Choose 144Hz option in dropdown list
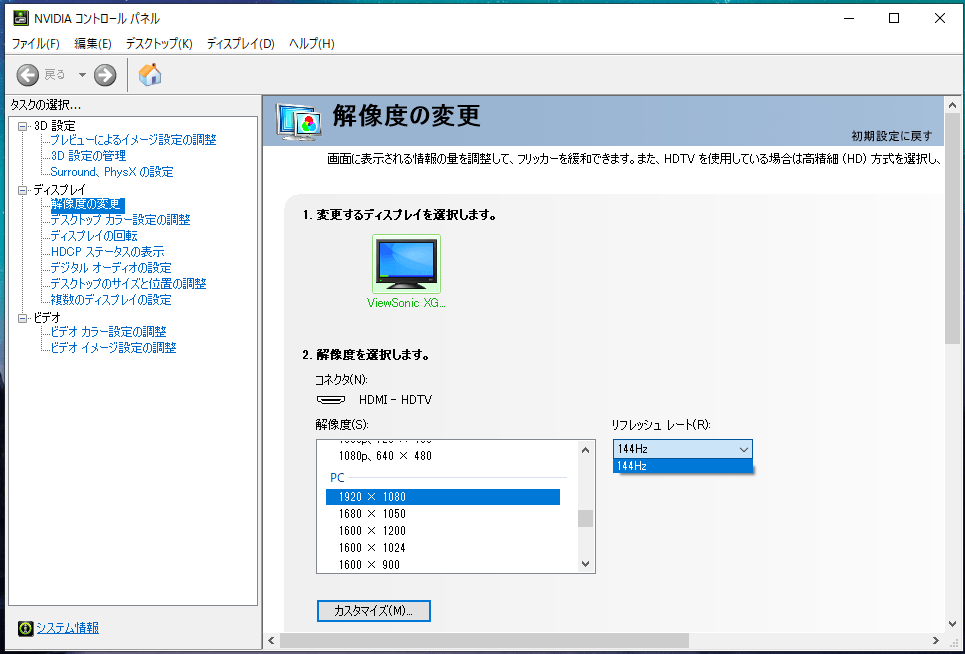 [x=683, y=466]
